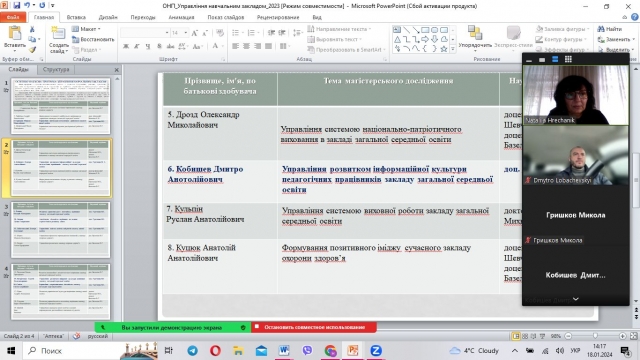Toggle italic (К) formatting
Screen dimensions: 640x360
pyautogui.click(x=137, y=46)
